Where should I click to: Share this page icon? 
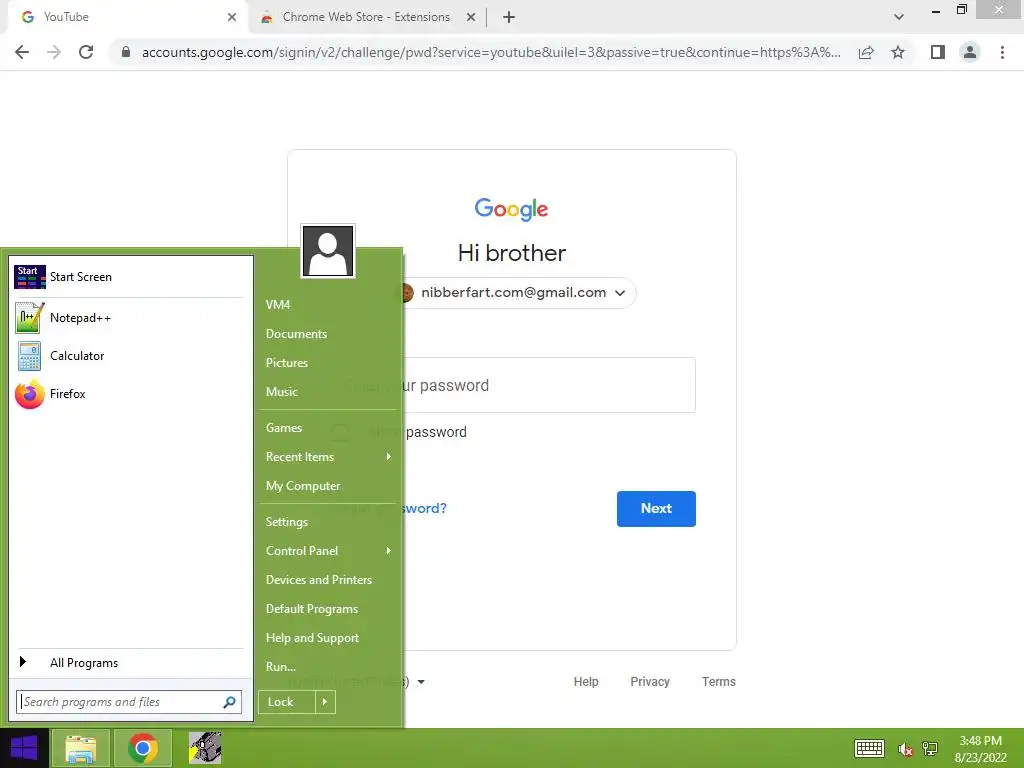866,52
